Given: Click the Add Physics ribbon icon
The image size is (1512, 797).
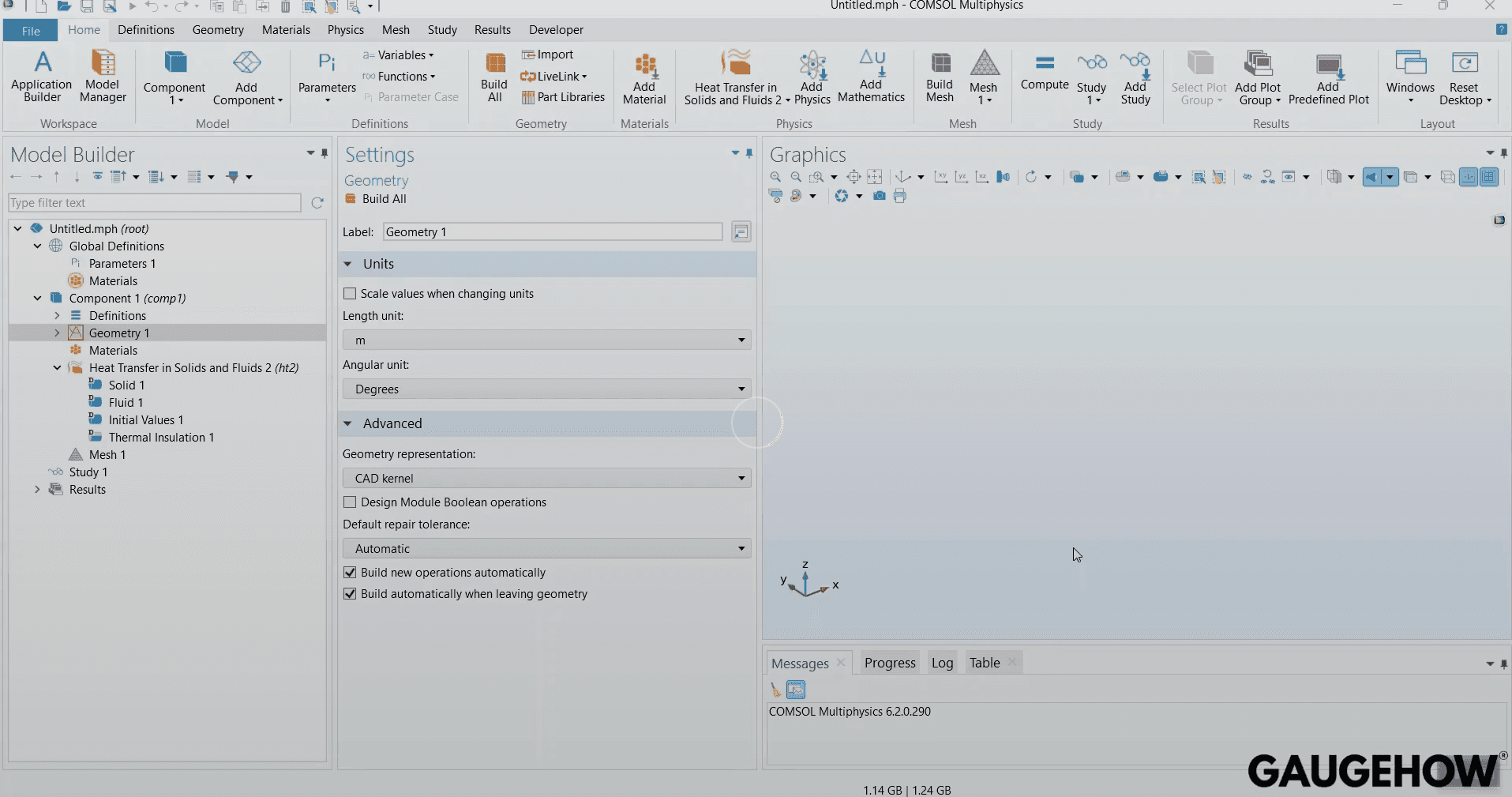Looking at the screenshot, I should tap(812, 77).
